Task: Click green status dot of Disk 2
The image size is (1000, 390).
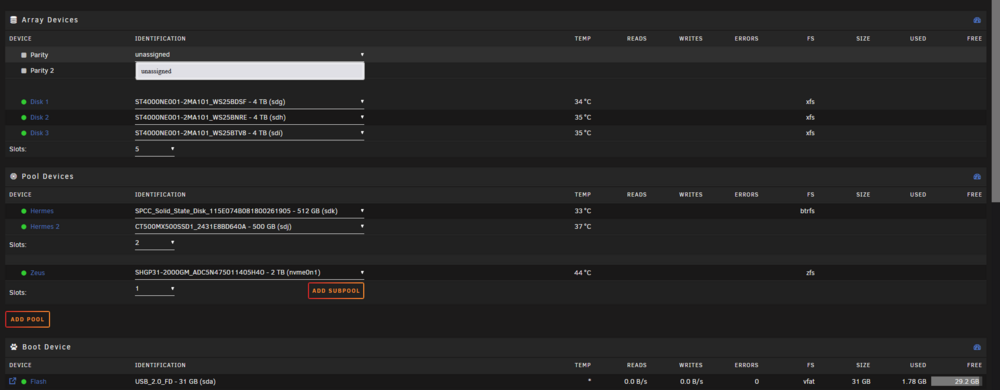Action: point(24,118)
